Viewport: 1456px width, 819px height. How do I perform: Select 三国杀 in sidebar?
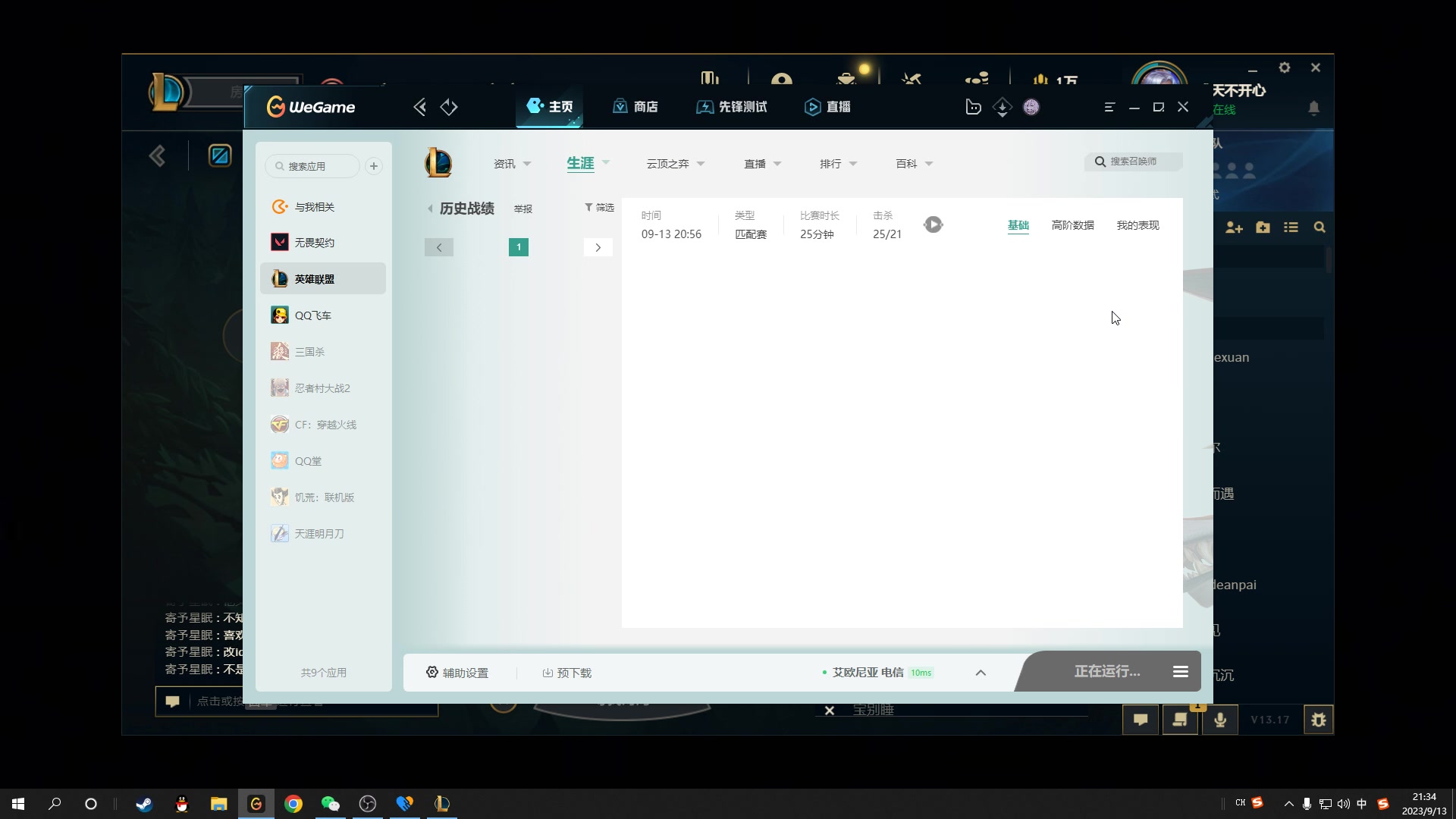[323, 352]
